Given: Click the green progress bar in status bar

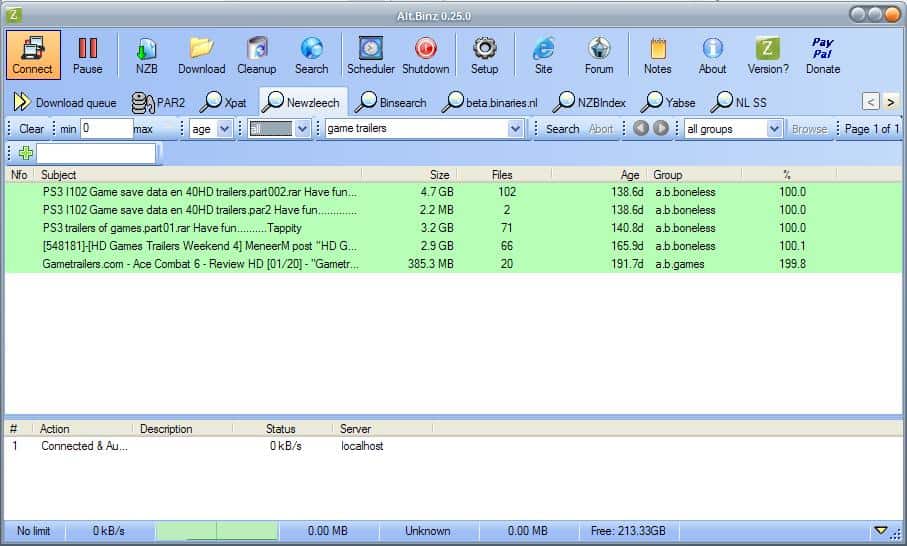Looking at the screenshot, I should 217,530.
